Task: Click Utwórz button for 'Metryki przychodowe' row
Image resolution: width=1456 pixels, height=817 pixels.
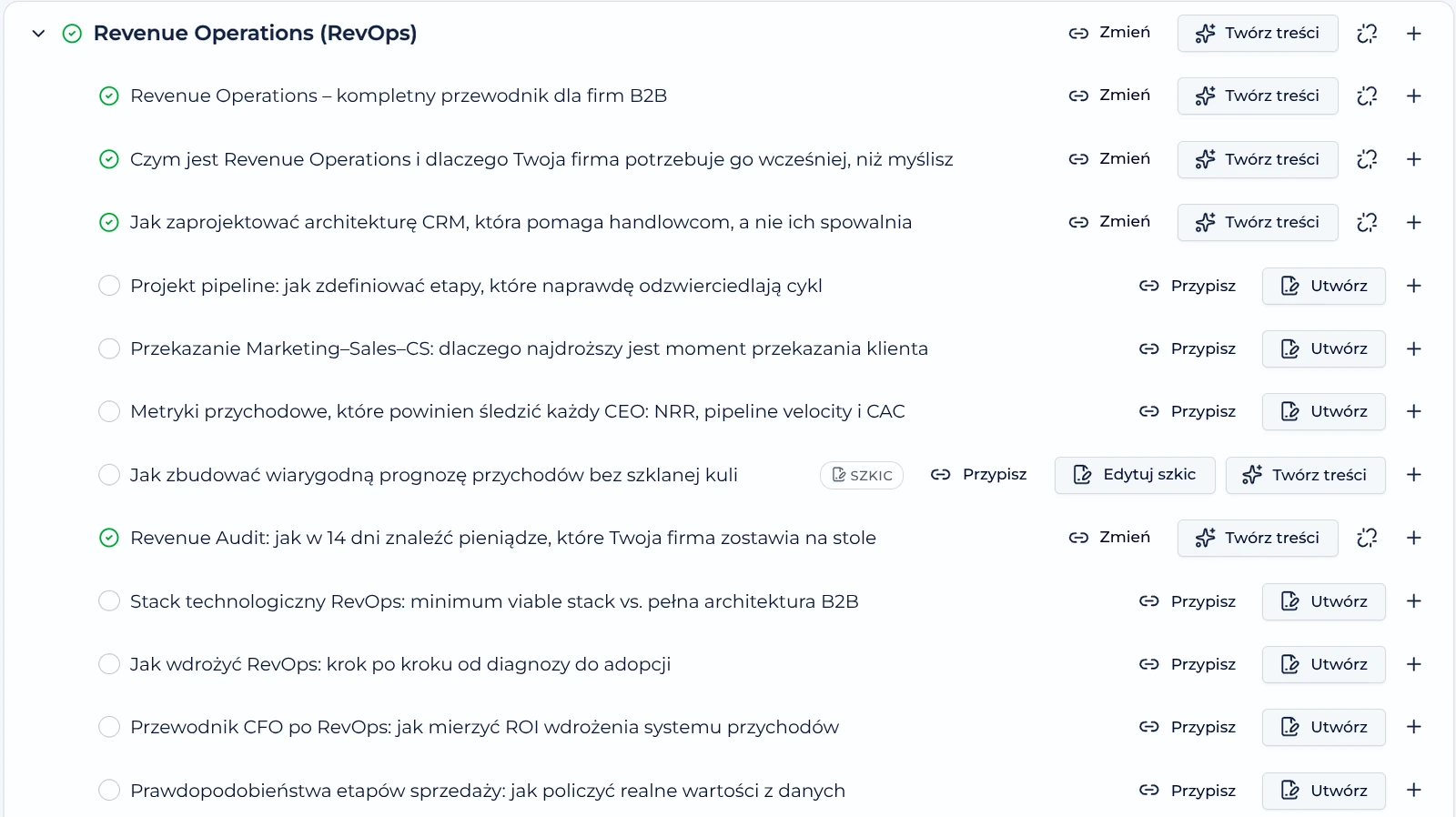Action: (x=1324, y=411)
